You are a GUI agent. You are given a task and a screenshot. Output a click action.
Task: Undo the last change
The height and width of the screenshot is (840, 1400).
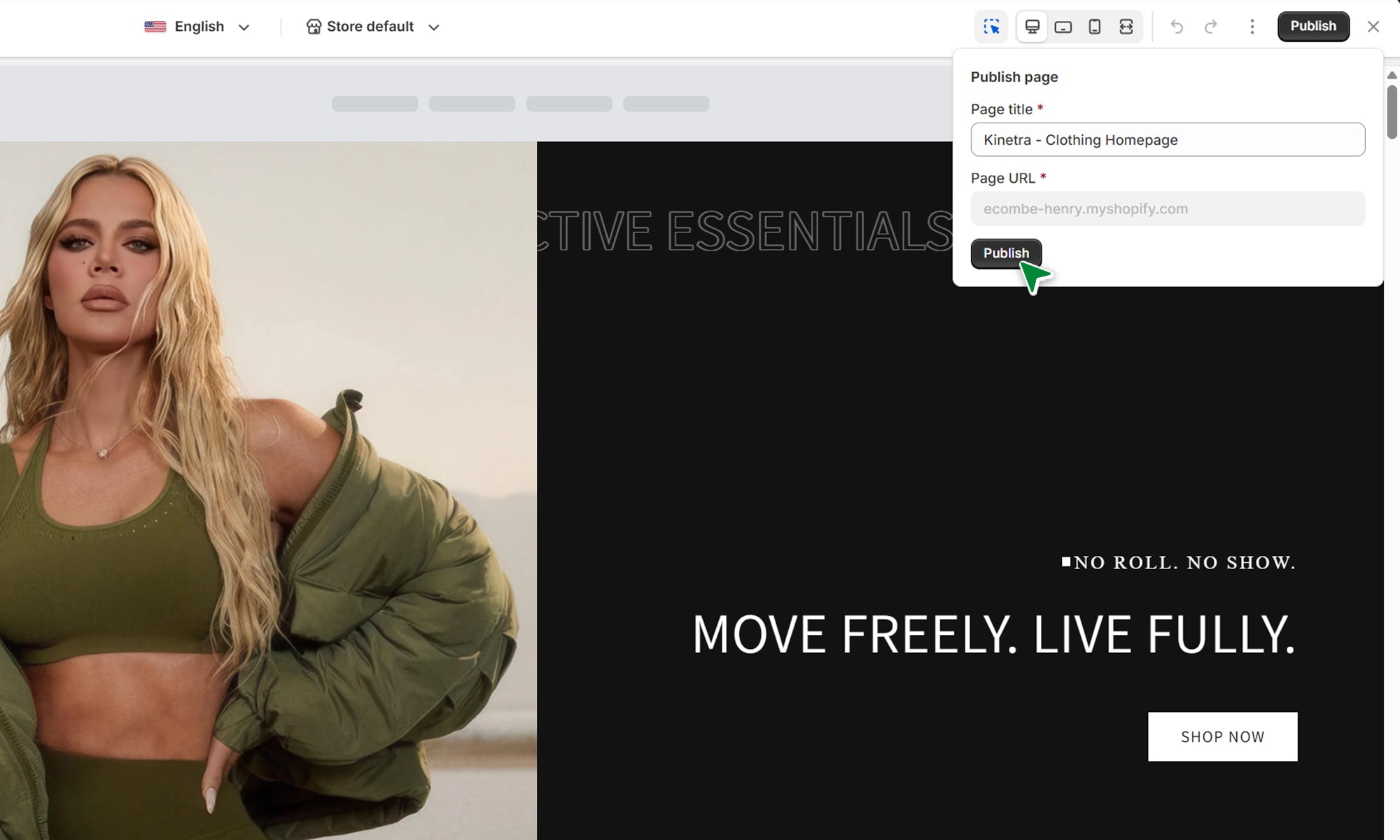click(x=1177, y=27)
